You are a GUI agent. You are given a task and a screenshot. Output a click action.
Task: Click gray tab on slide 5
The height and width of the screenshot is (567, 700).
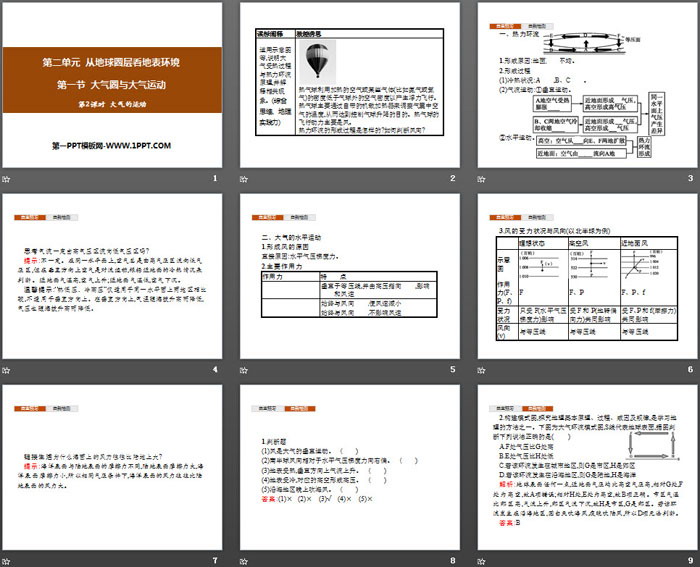300,217
